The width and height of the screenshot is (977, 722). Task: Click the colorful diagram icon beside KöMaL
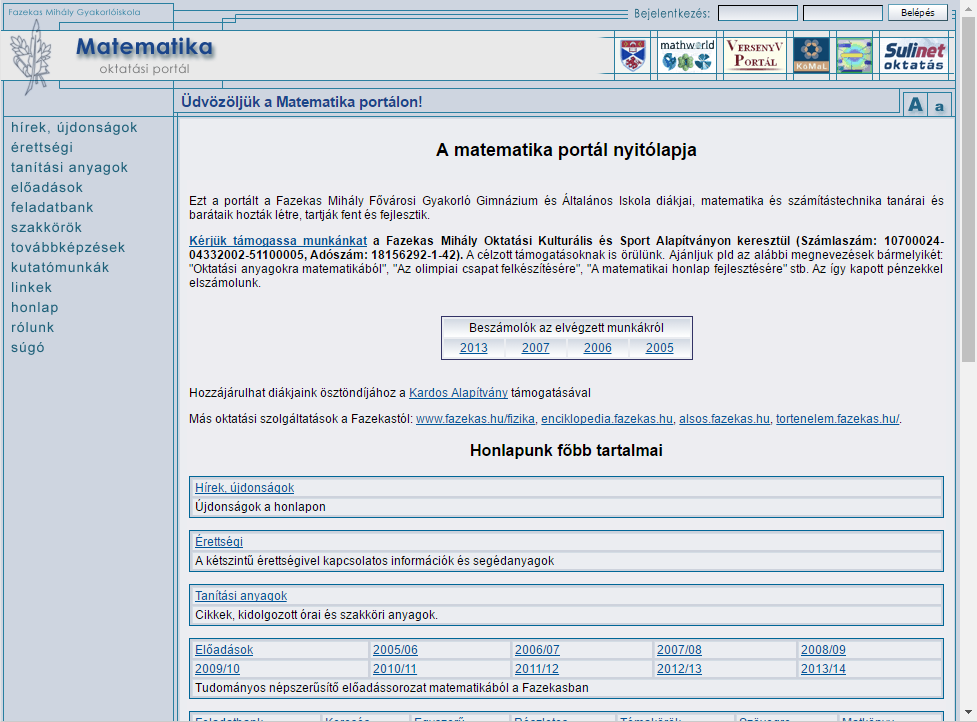(x=855, y=55)
